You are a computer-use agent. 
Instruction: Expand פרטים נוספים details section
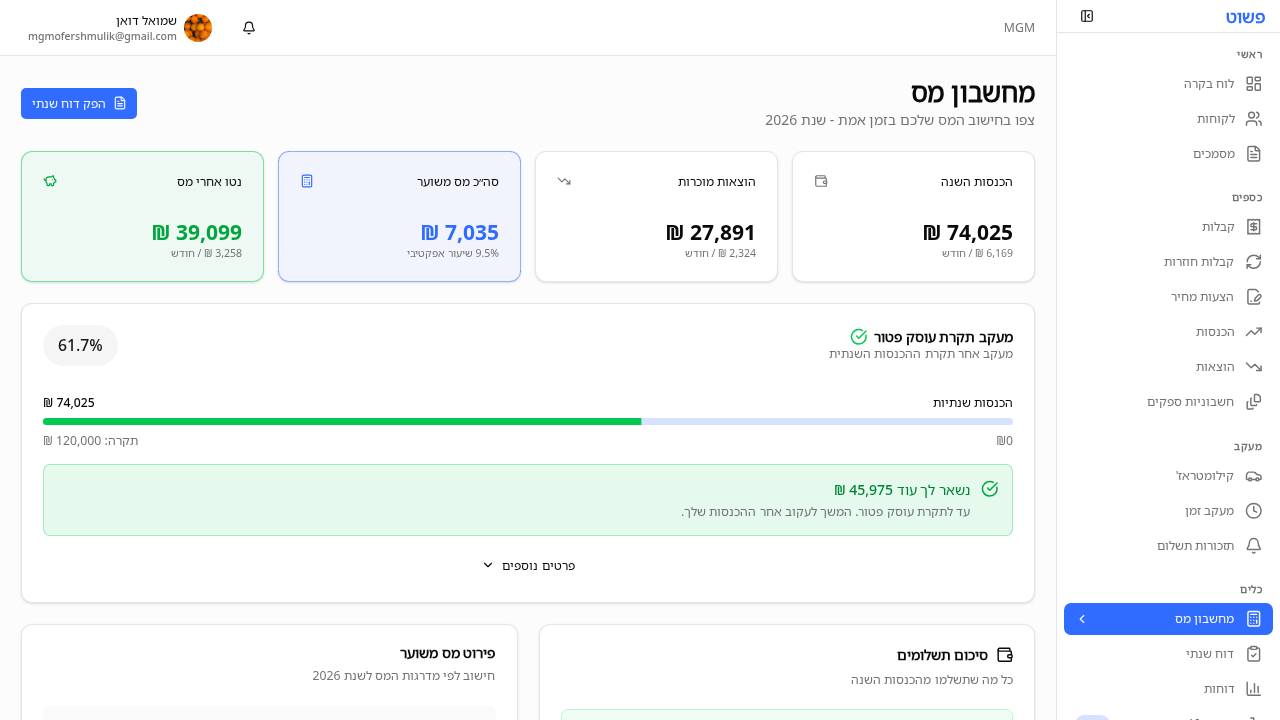click(x=528, y=565)
